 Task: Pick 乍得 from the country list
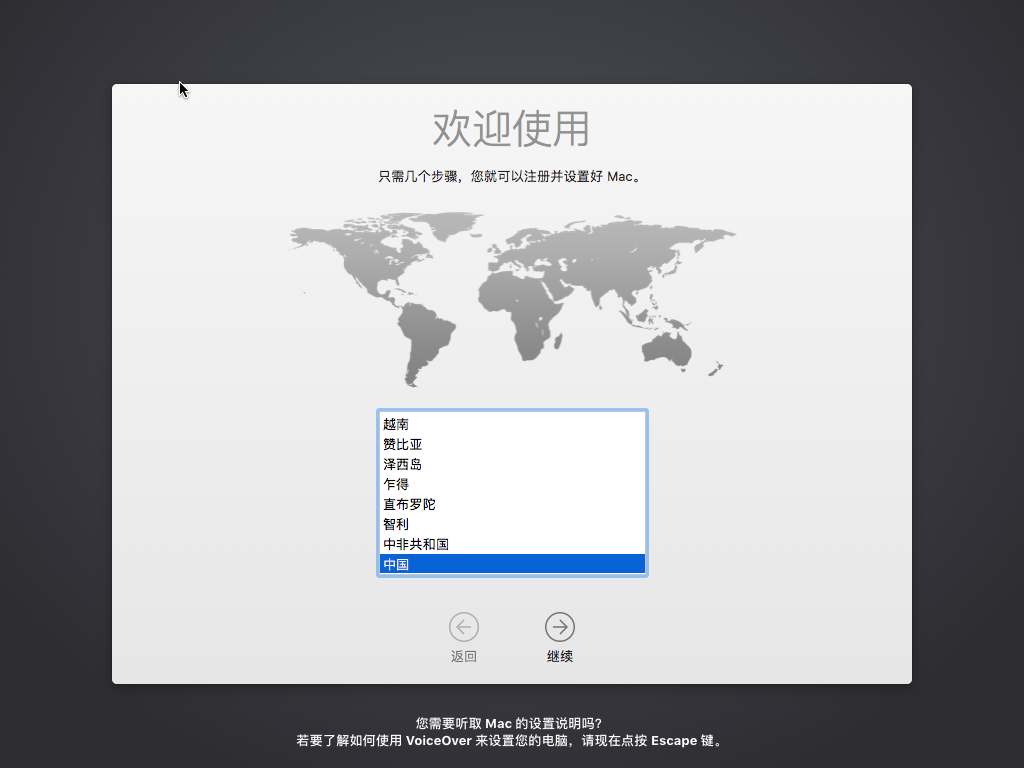coord(396,484)
